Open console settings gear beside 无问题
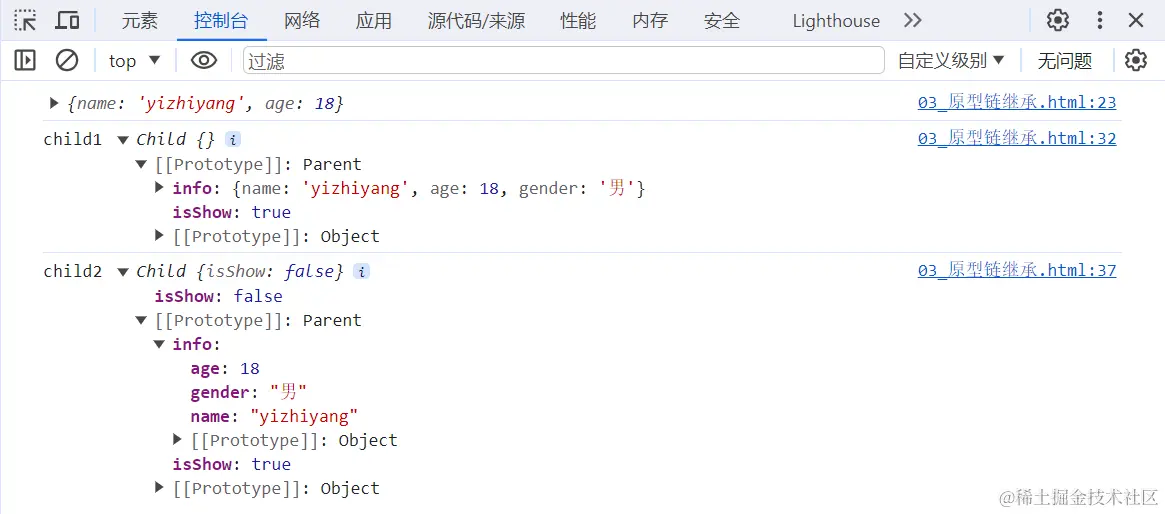Viewport: 1165px width, 514px height. click(x=1135, y=60)
